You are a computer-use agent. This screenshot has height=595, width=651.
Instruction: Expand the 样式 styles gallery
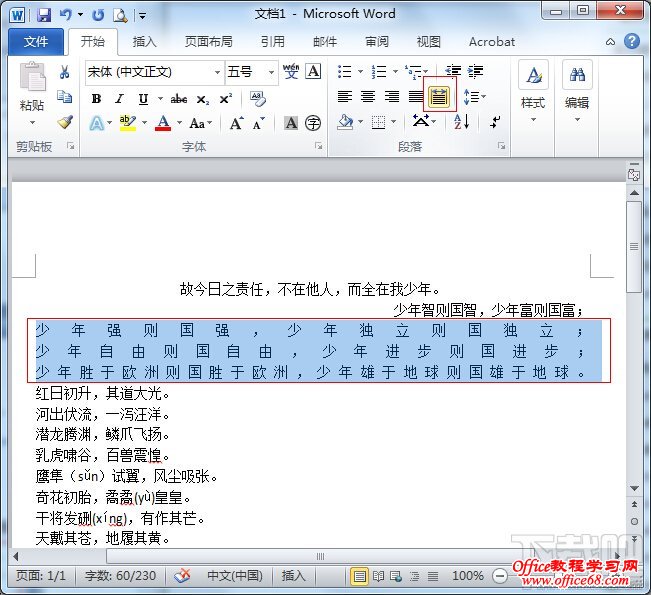[533, 90]
